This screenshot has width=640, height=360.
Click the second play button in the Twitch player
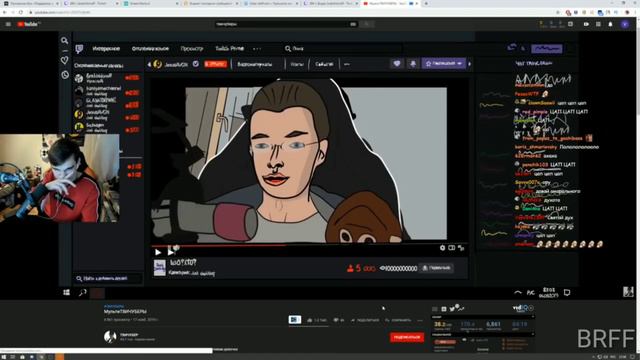(171, 252)
